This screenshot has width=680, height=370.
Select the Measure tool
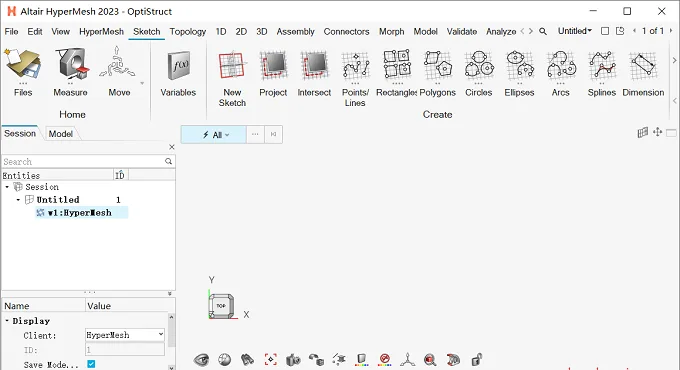(71, 72)
